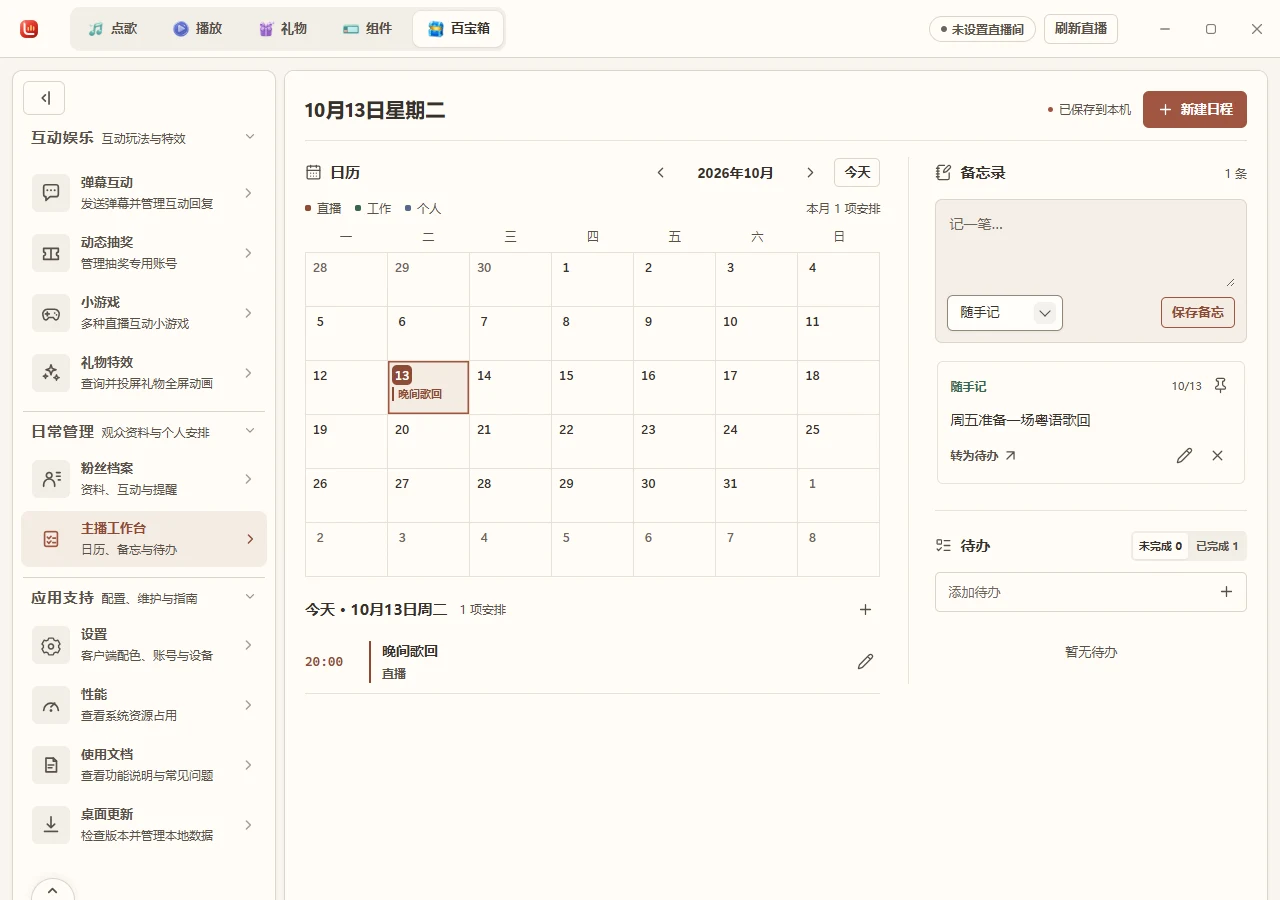Edit the 周五准备一场粤语歌回 memo
This screenshot has width=1280, height=900.
pyautogui.click(x=1185, y=456)
